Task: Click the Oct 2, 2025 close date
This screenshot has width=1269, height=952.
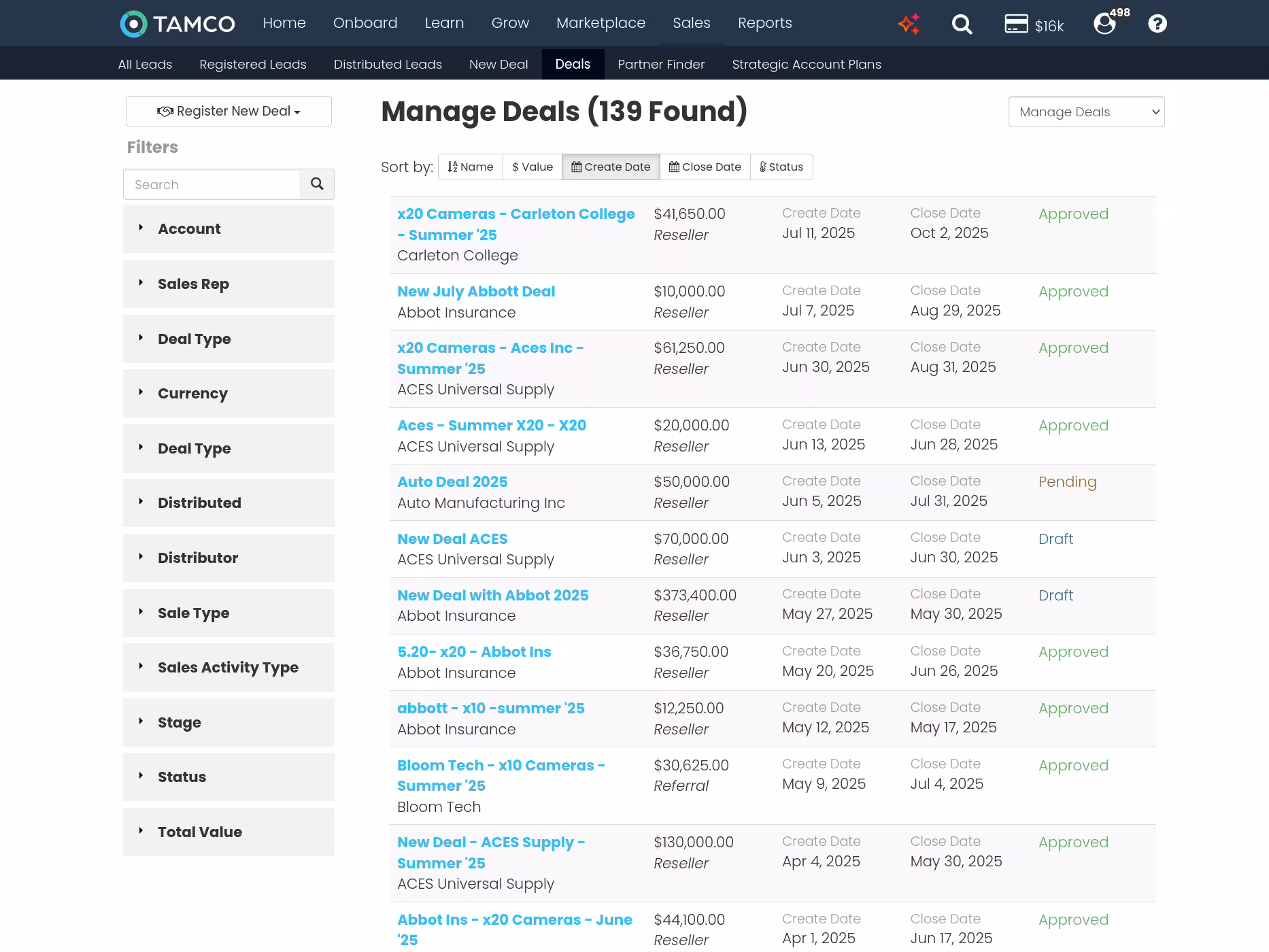Action: pos(949,233)
